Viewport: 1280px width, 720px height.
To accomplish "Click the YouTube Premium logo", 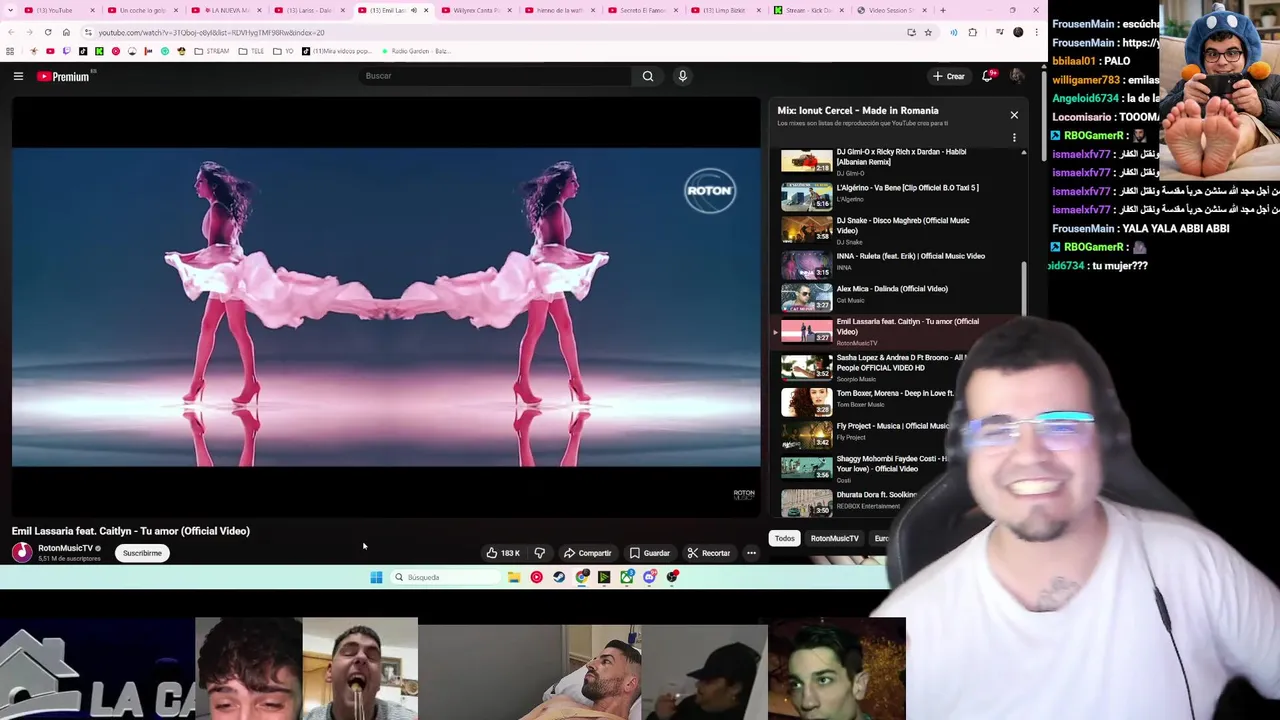I will pyautogui.click(x=64, y=76).
